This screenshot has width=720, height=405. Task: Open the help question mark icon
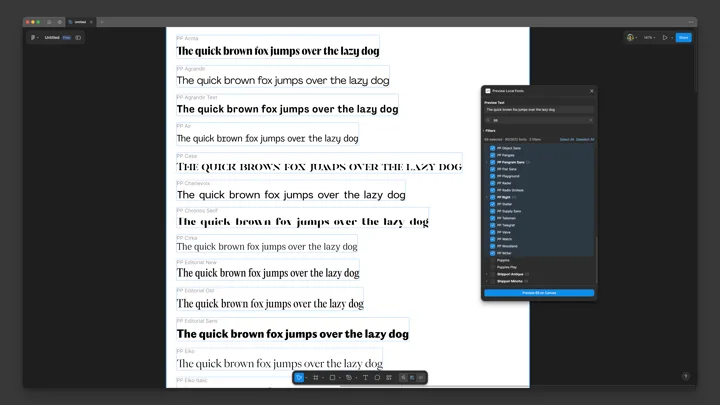(x=685, y=376)
